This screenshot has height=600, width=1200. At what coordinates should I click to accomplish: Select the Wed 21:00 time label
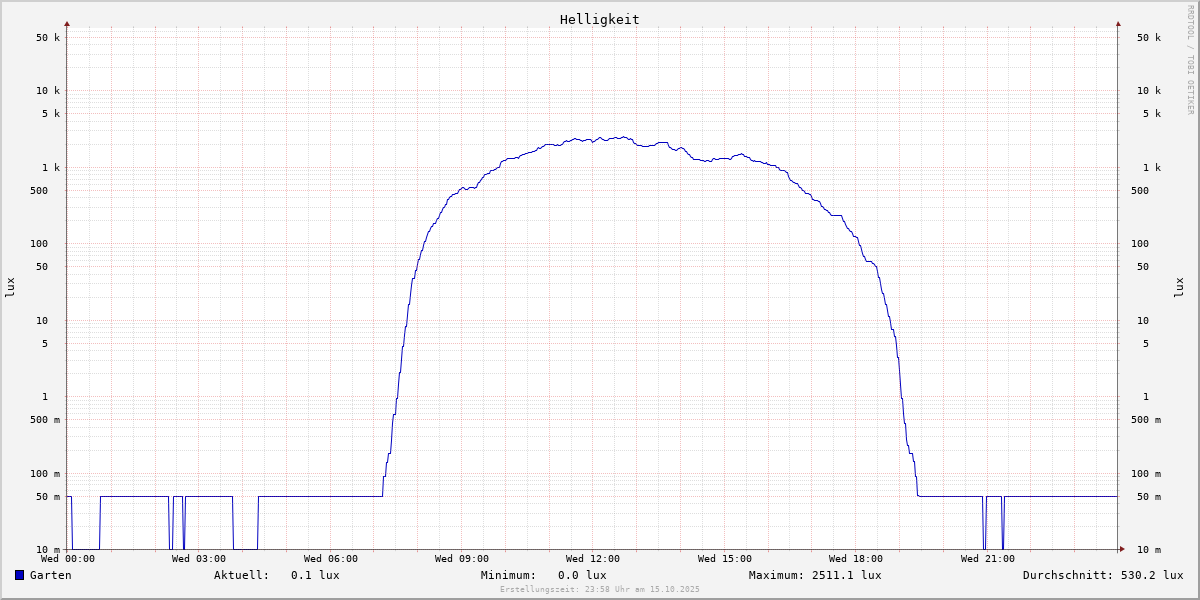pos(987,559)
